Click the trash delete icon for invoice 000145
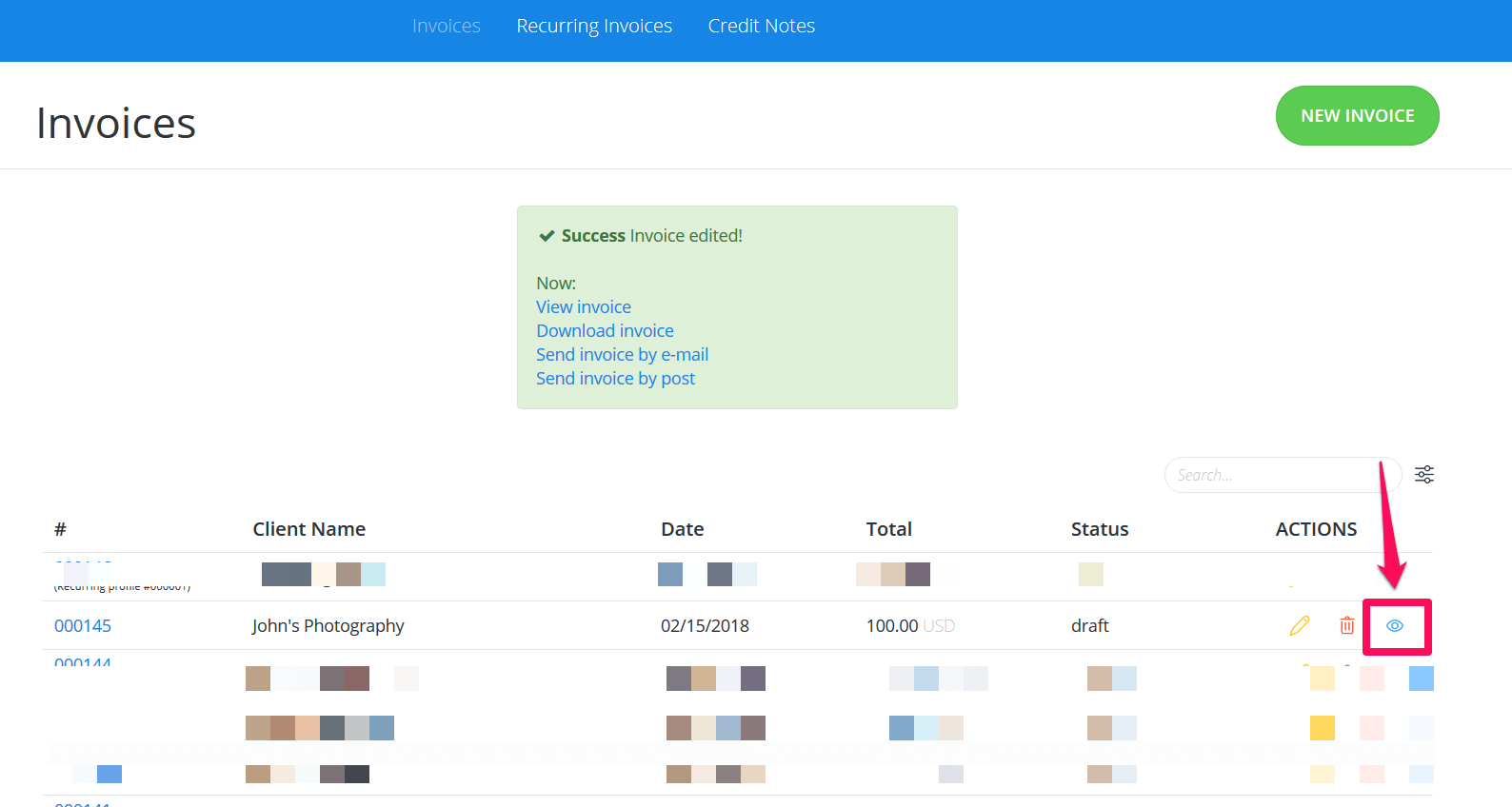This screenshot has height=807, width=1512. [1347, 625]
